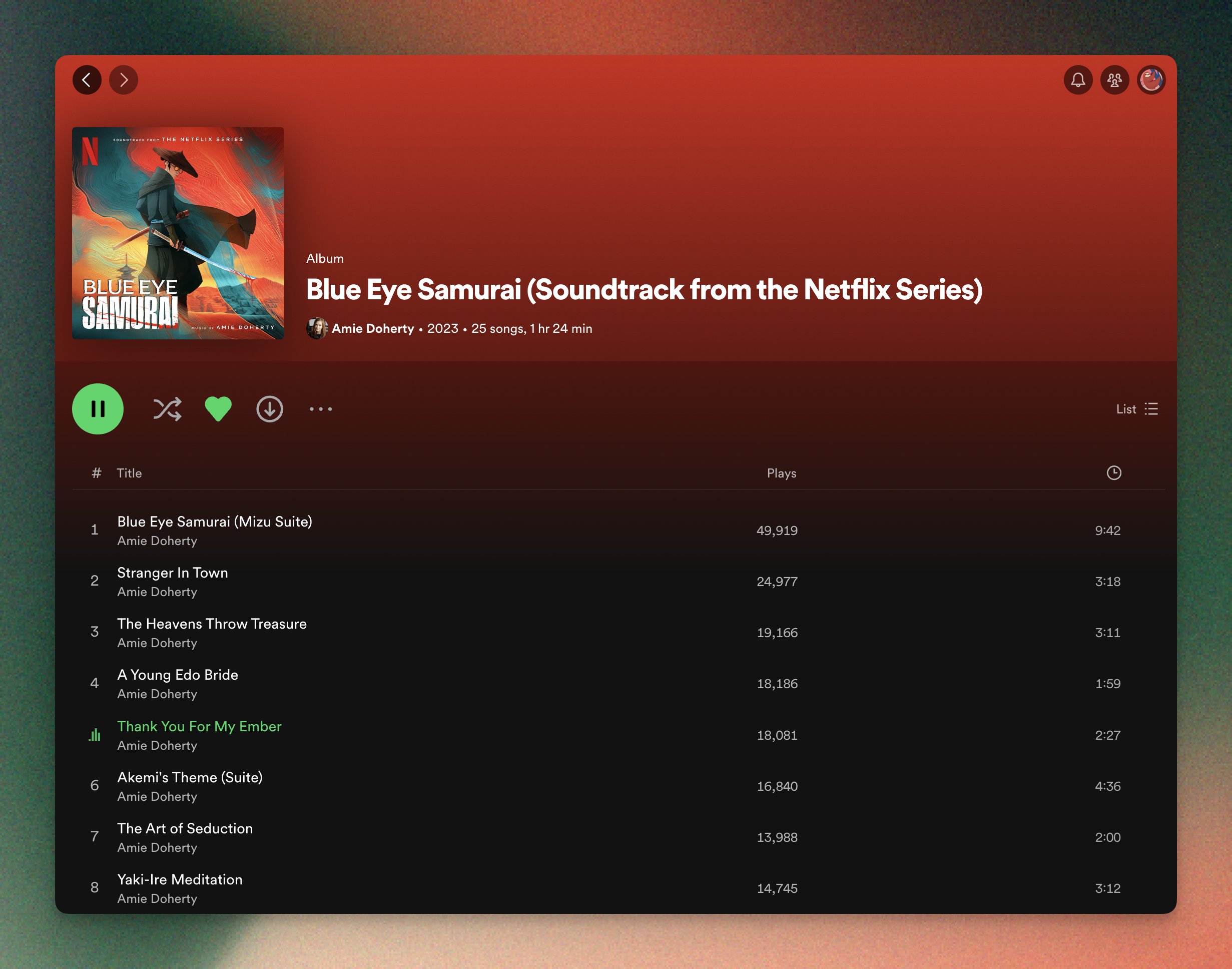Click the clock duration column icon
The image size is (1232, 969).
tap(1113, 472)
